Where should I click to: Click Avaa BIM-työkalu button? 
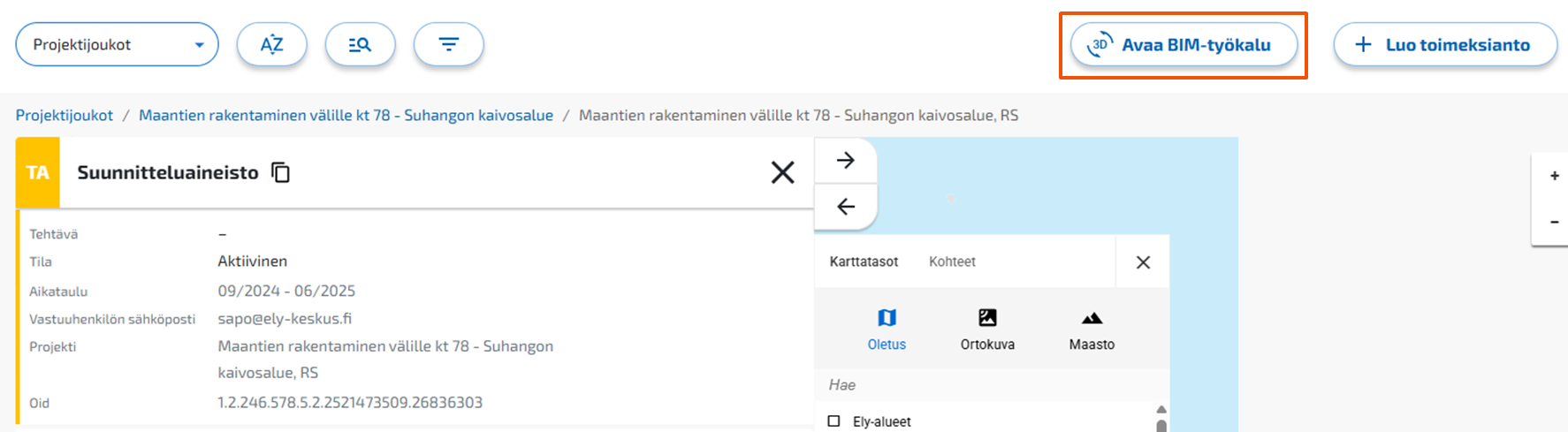[1184, 45]
